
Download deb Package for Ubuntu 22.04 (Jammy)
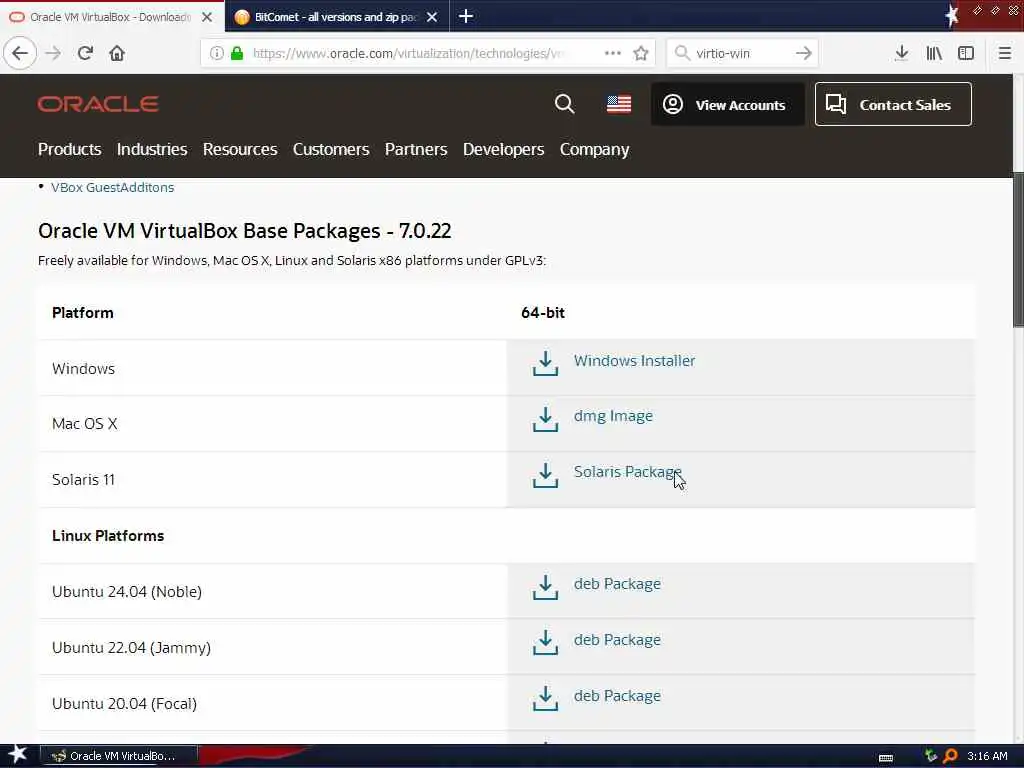click(617, 640)
